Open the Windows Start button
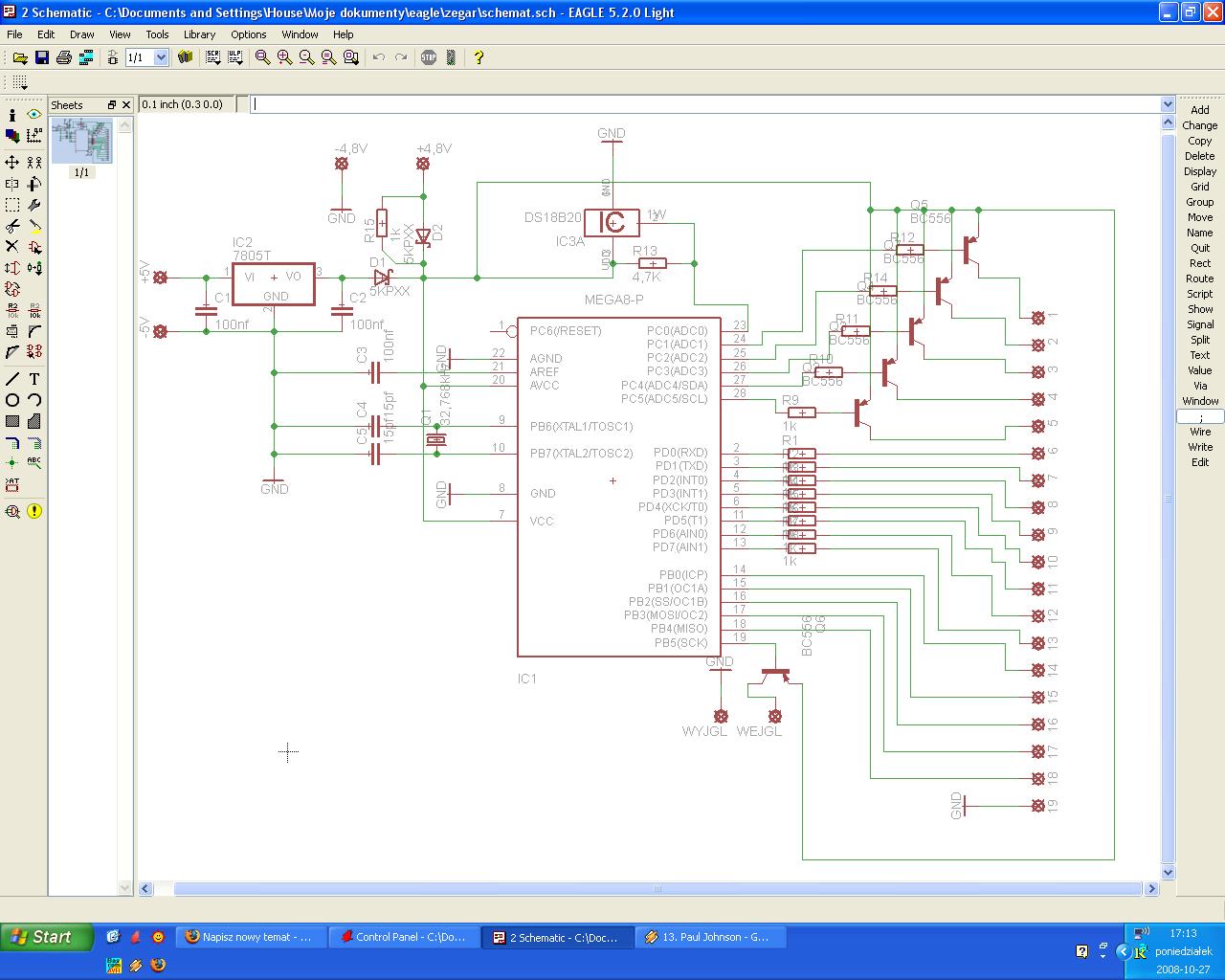 pos(47,937)
